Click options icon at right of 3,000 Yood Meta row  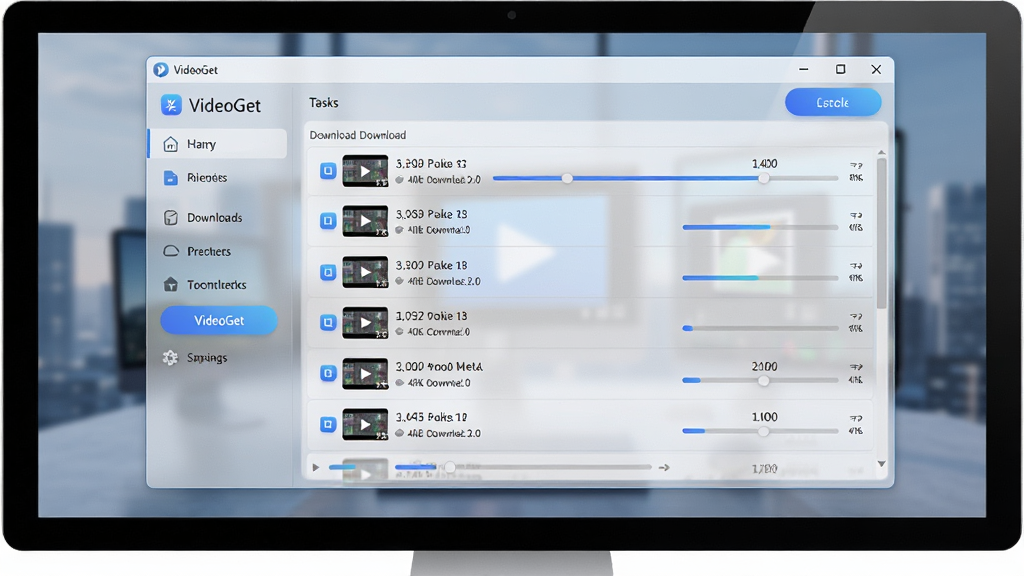coord(856,367)
